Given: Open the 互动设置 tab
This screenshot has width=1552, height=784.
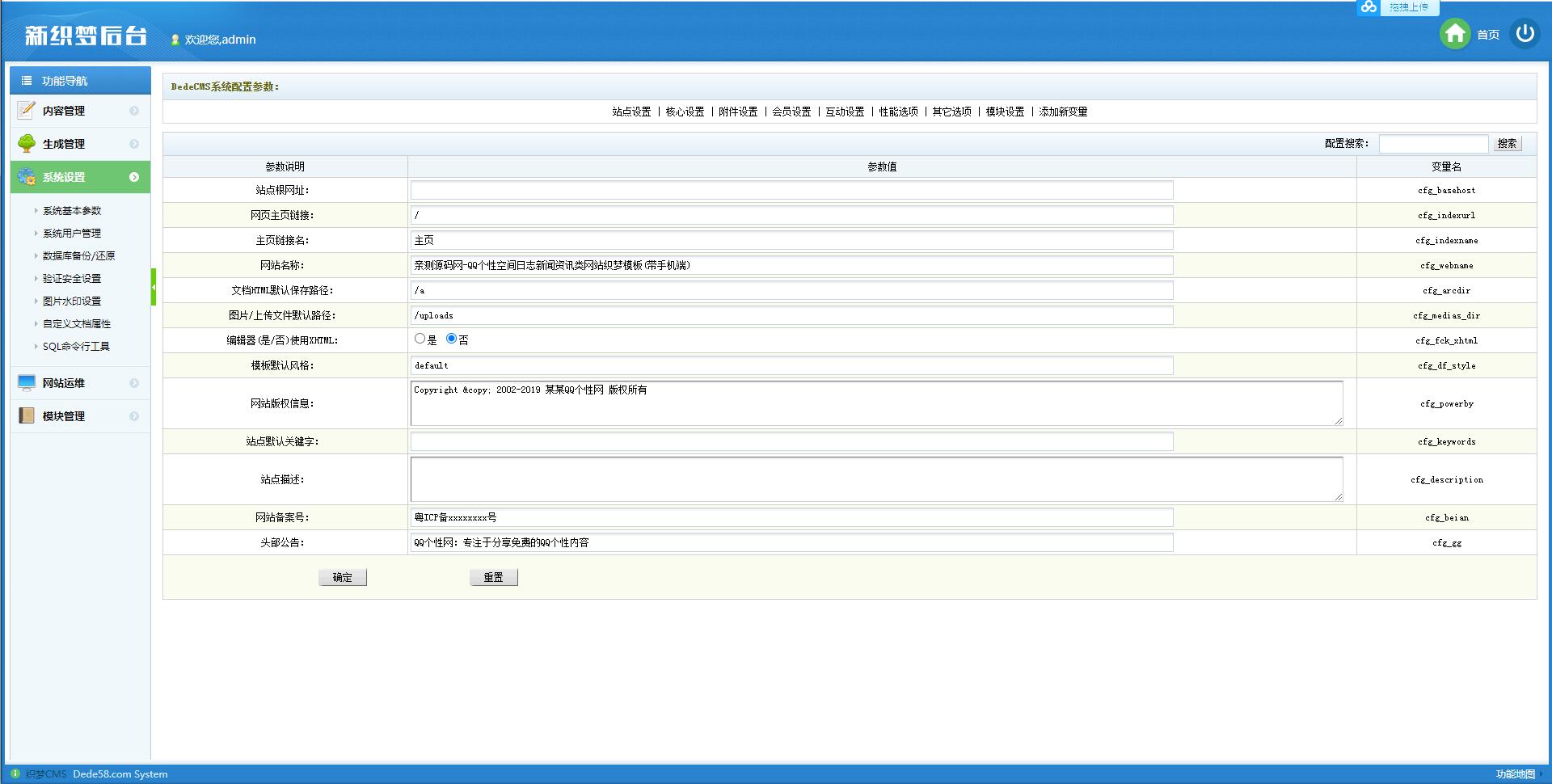Looking at the screenshot, I should tap(845, 112).
